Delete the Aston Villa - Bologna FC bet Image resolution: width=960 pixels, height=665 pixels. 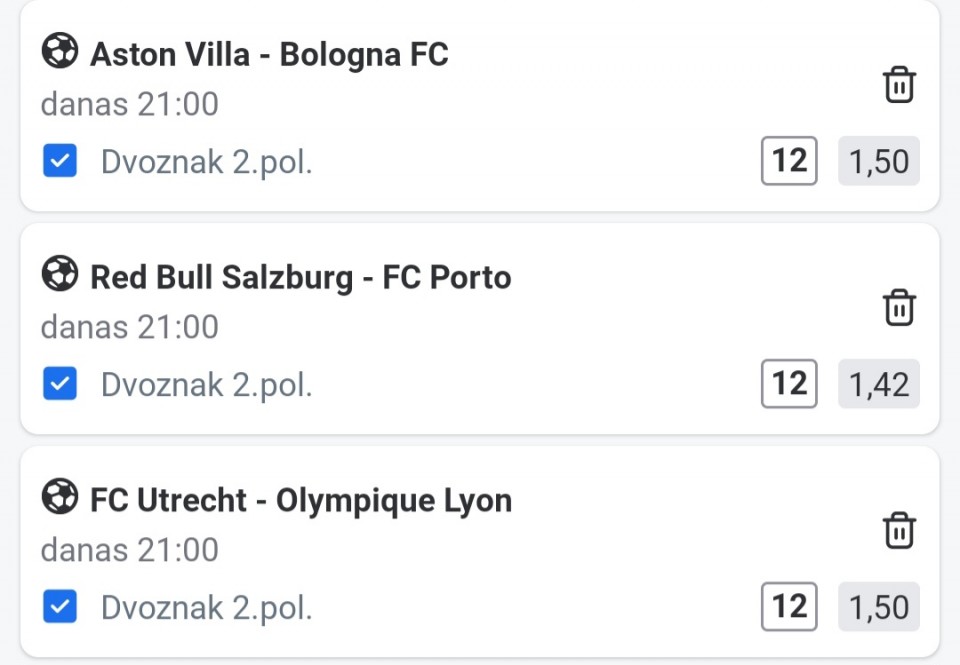click(x=899, y=85)
